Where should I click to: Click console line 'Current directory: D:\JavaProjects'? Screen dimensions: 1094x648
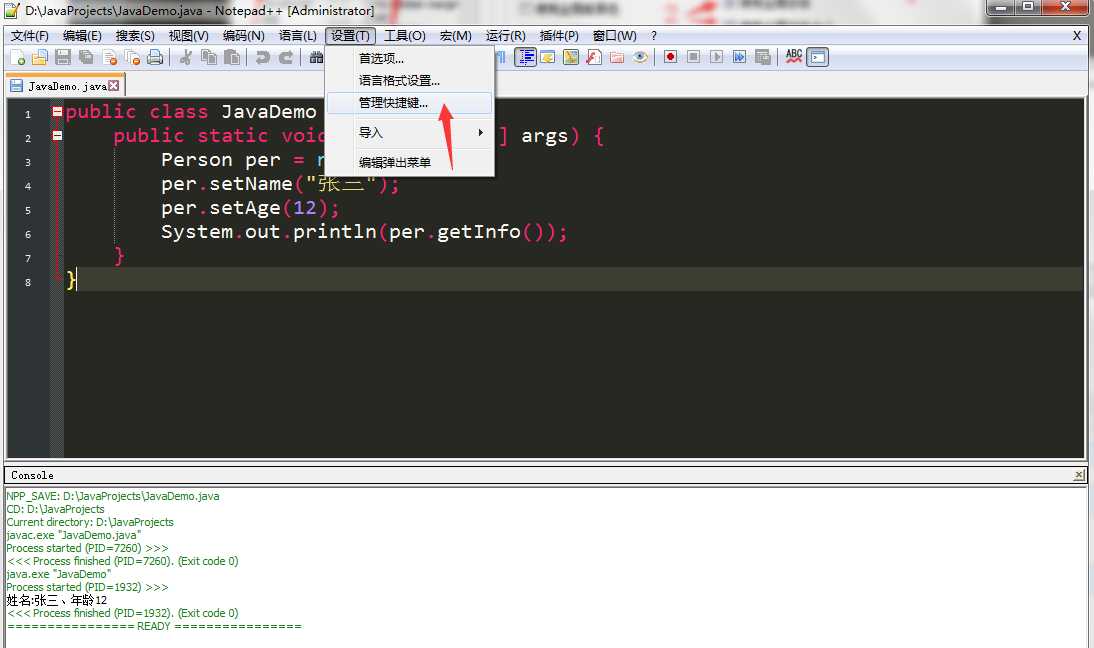90,522
